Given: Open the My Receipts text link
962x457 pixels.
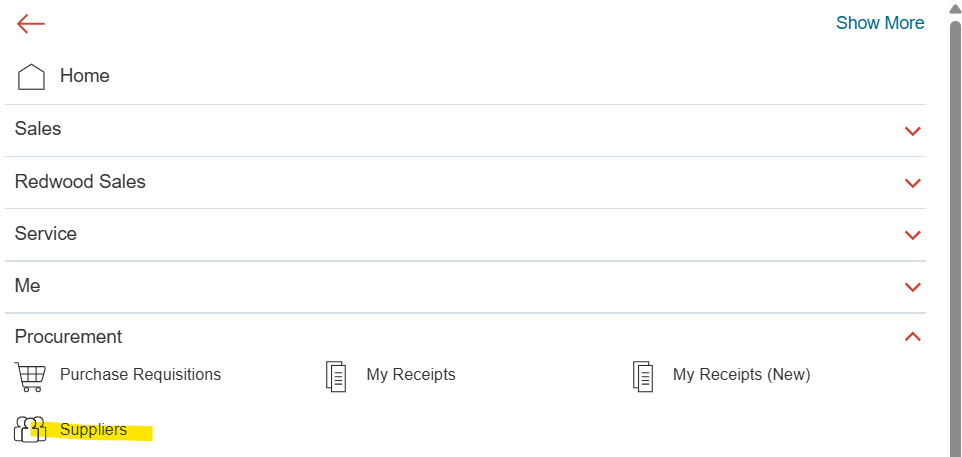Looking at the screenshot, I should 411,374.
